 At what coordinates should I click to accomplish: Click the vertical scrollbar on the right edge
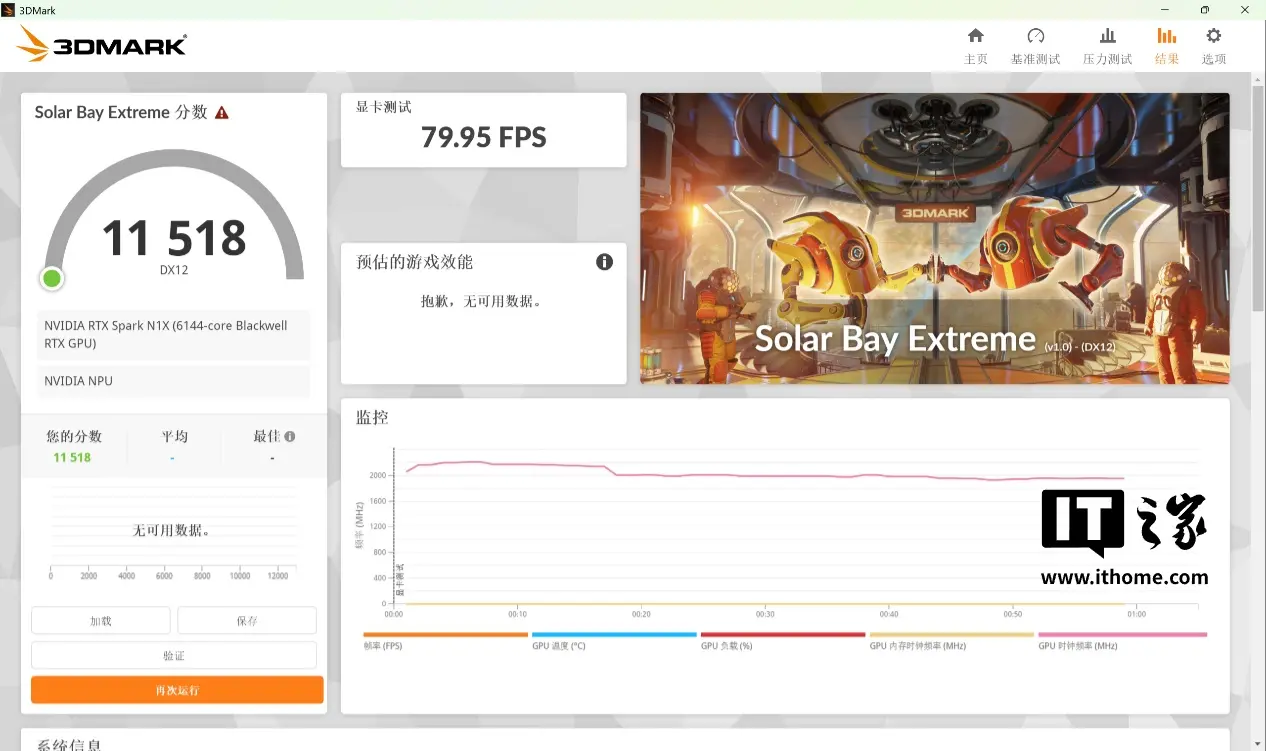click(1258, 200)
